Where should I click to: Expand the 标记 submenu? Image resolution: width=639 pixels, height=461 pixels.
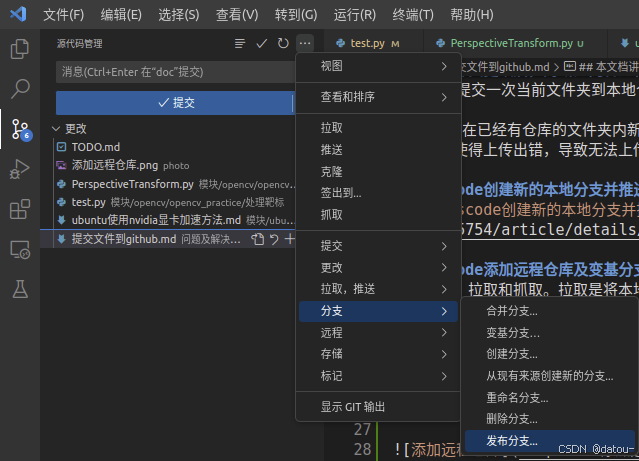click(x=378, y=376)
